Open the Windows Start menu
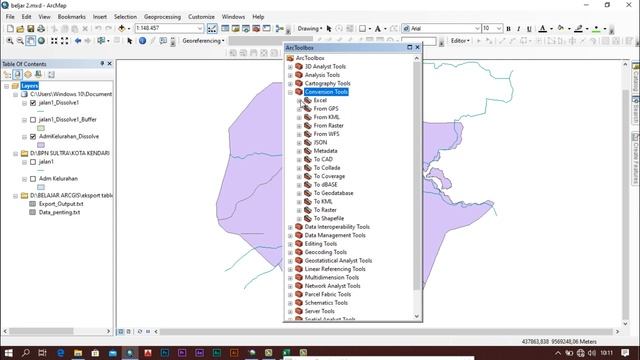The image size is (640, 360). pyautogui.click(x=8, y=353)
